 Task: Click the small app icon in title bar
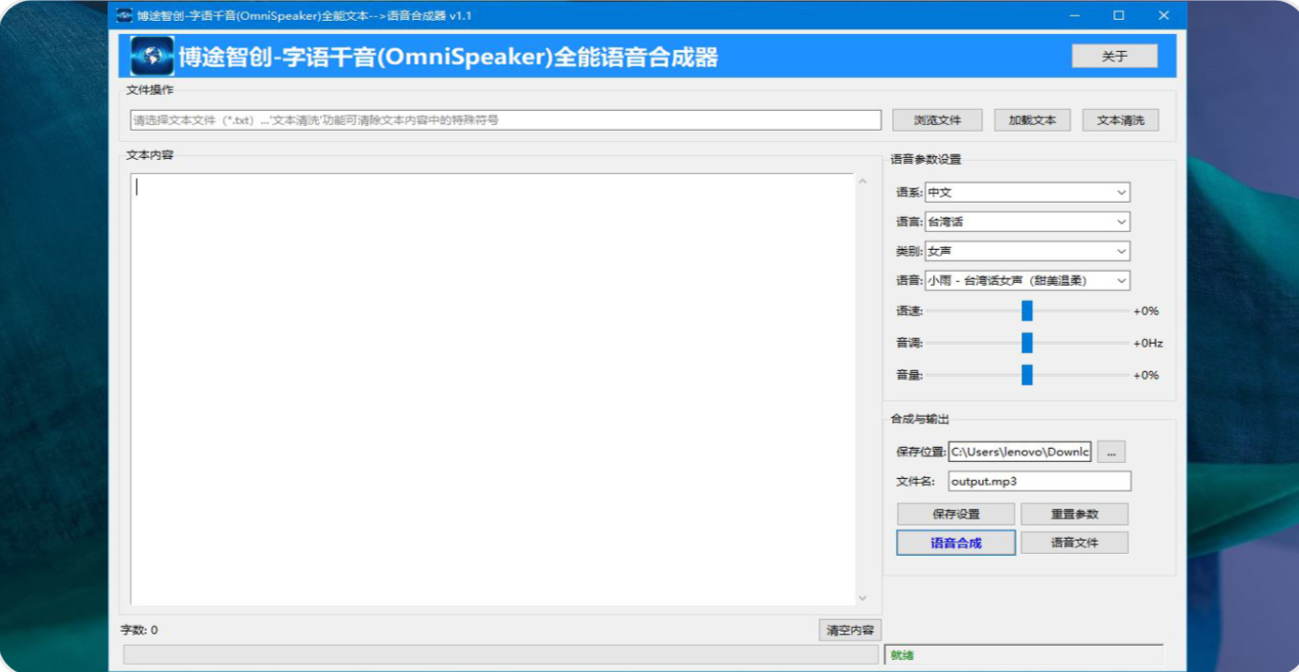click(124, 15)
